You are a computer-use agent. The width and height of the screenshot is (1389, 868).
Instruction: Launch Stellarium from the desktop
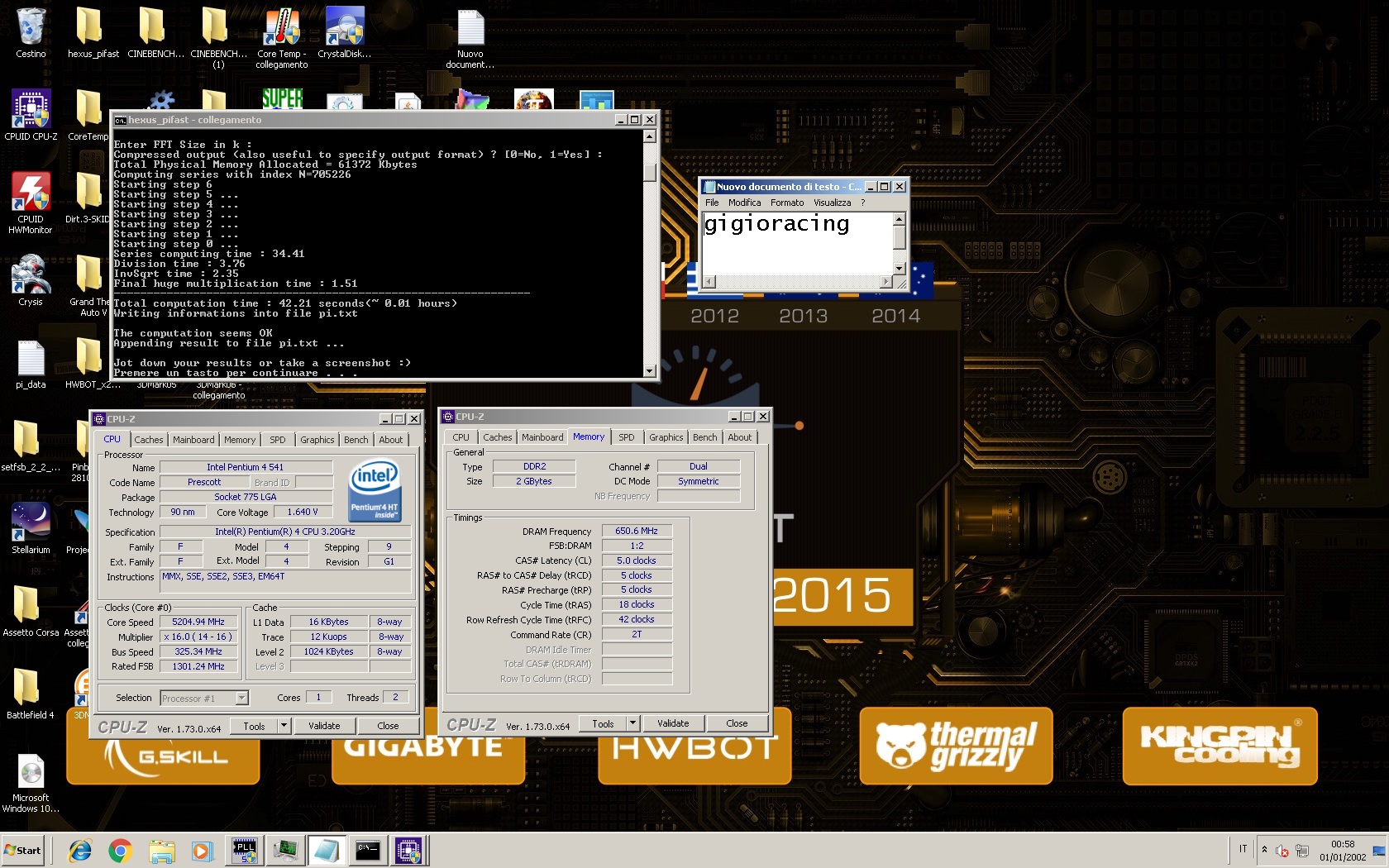coord(31,529)
